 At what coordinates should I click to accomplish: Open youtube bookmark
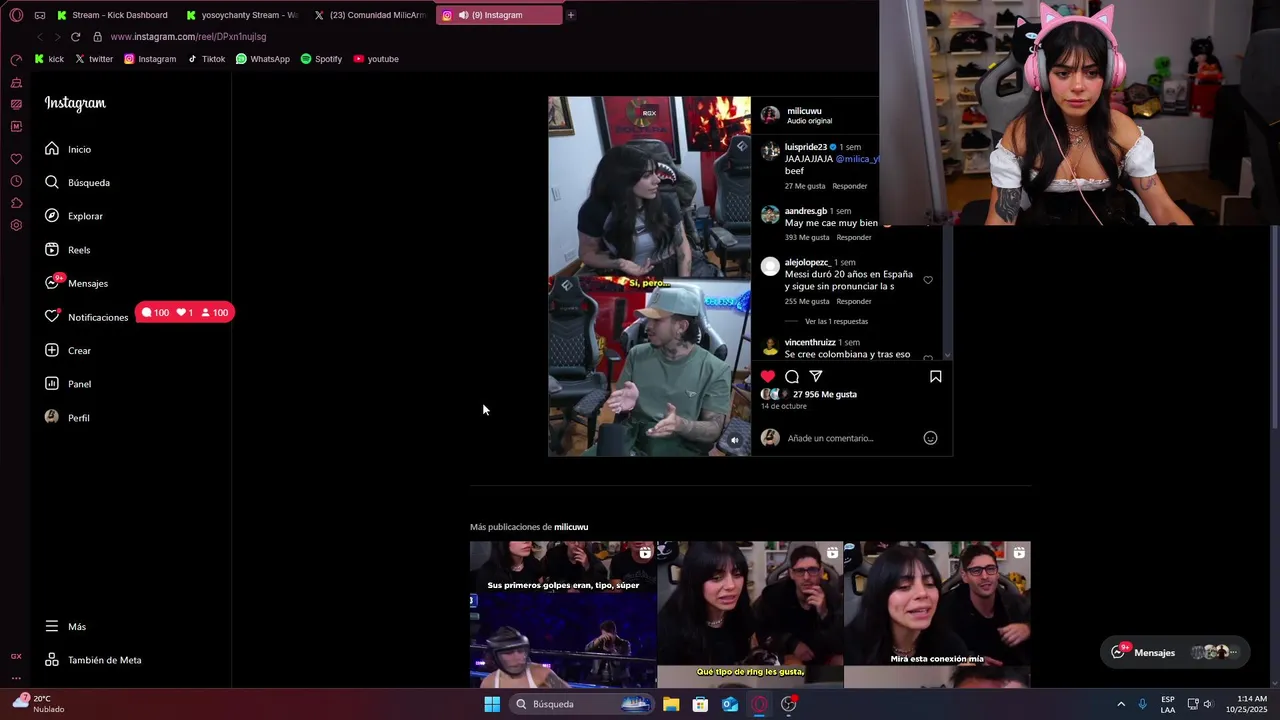[x=376, y=59]
